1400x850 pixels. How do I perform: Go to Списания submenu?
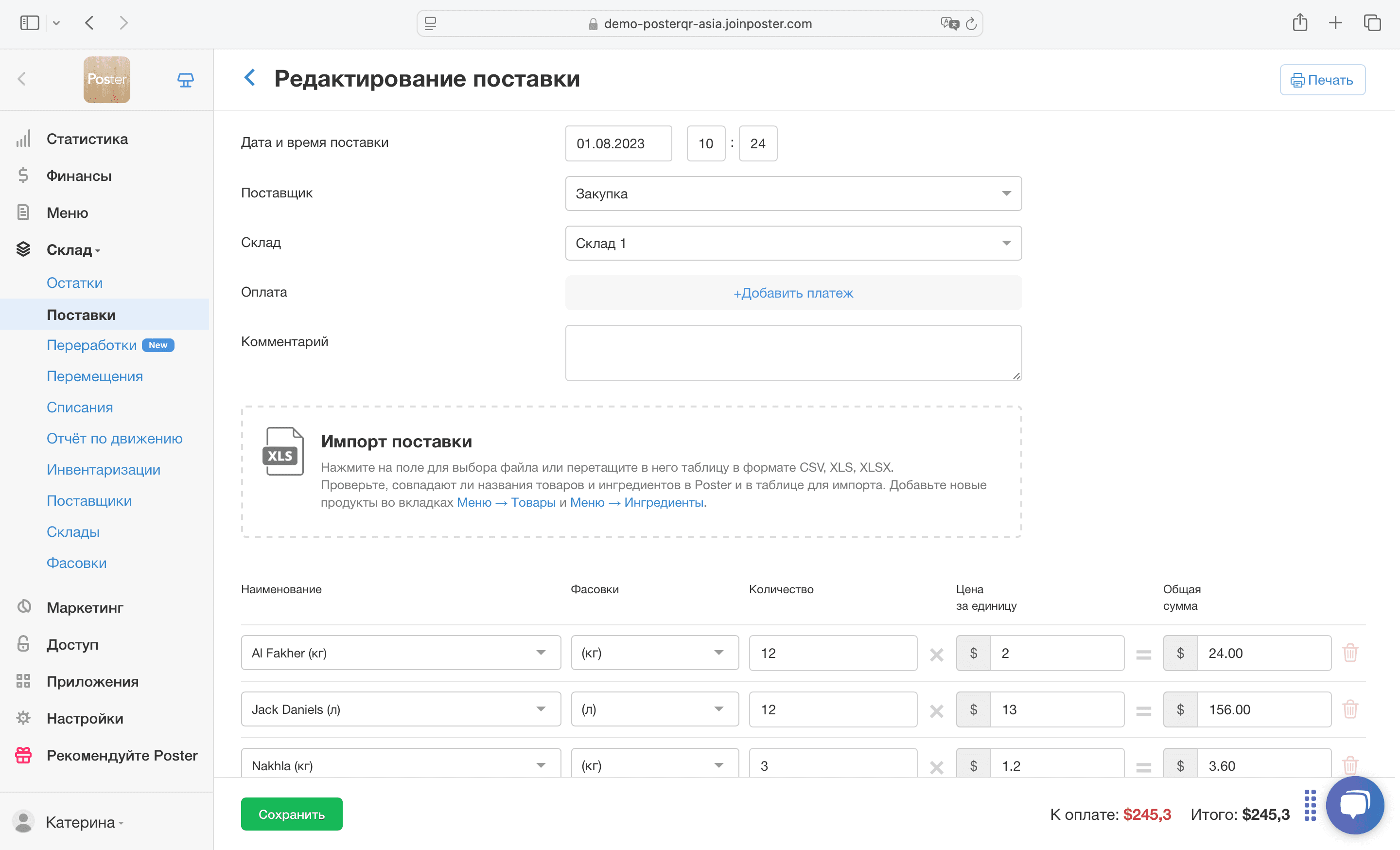pos(80,407)
